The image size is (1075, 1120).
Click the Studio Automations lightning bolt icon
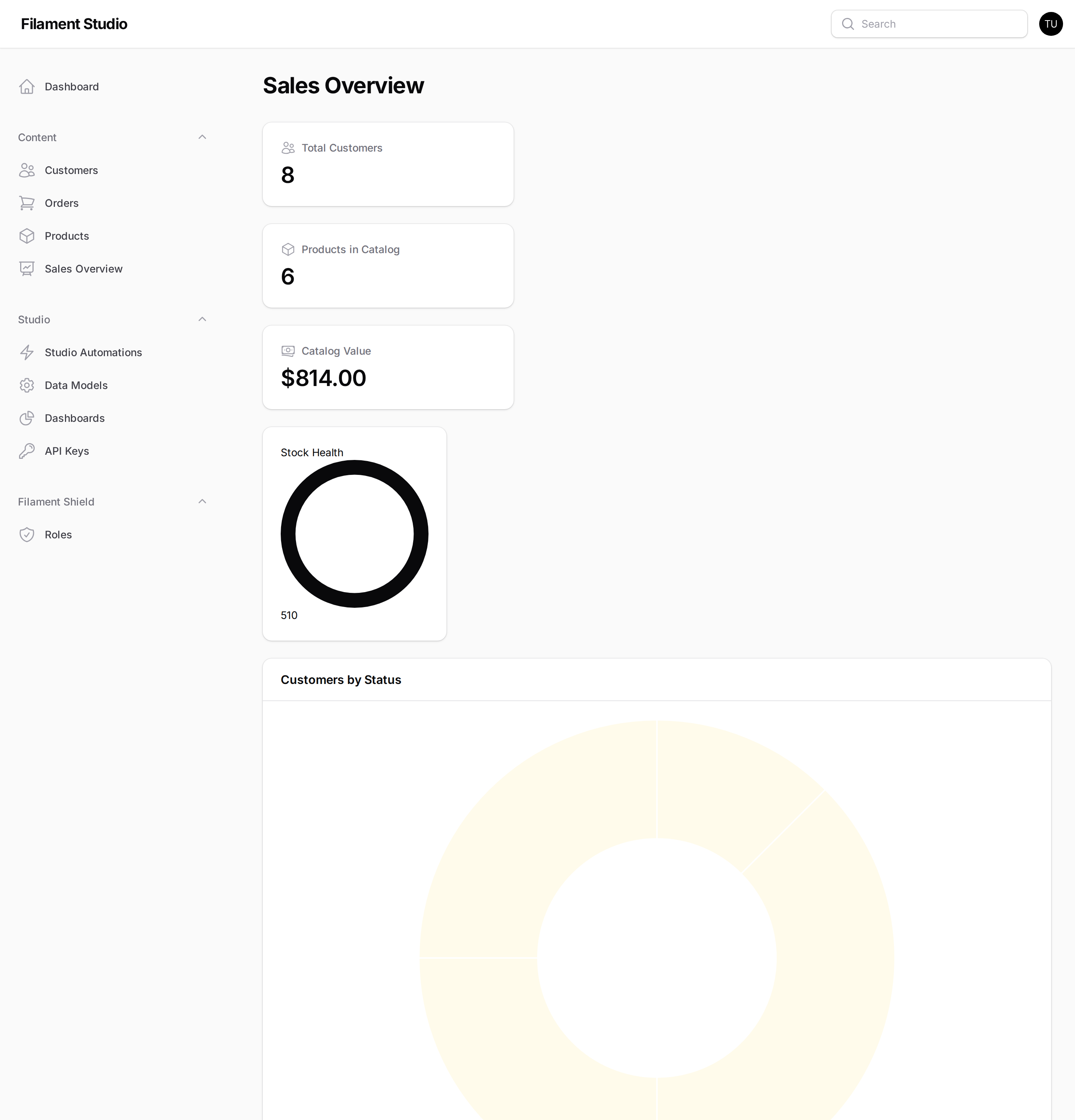27,352
